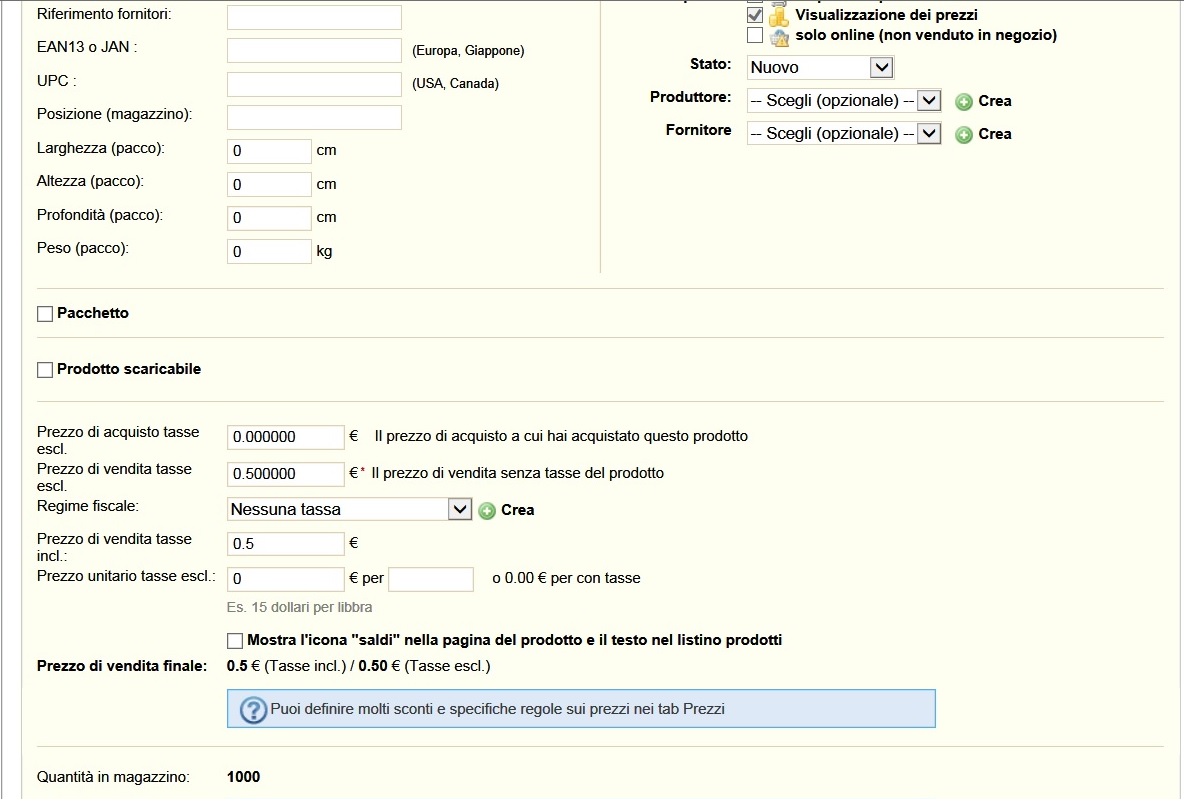Click the green plus icon beside Produttore
Viewport: 1185px width, 801px height.
pos(964,102)
